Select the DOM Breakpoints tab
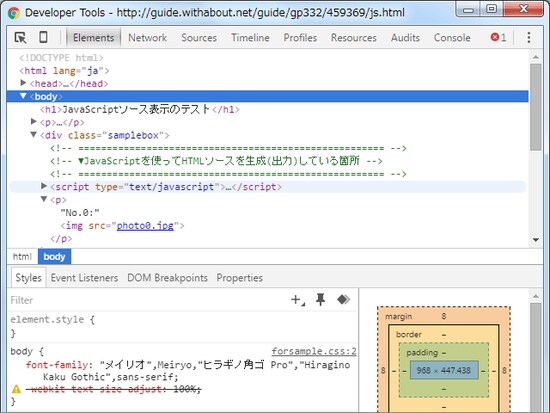Image resolution: width=550 pixels, height=413 pixels. click(167, 278)
